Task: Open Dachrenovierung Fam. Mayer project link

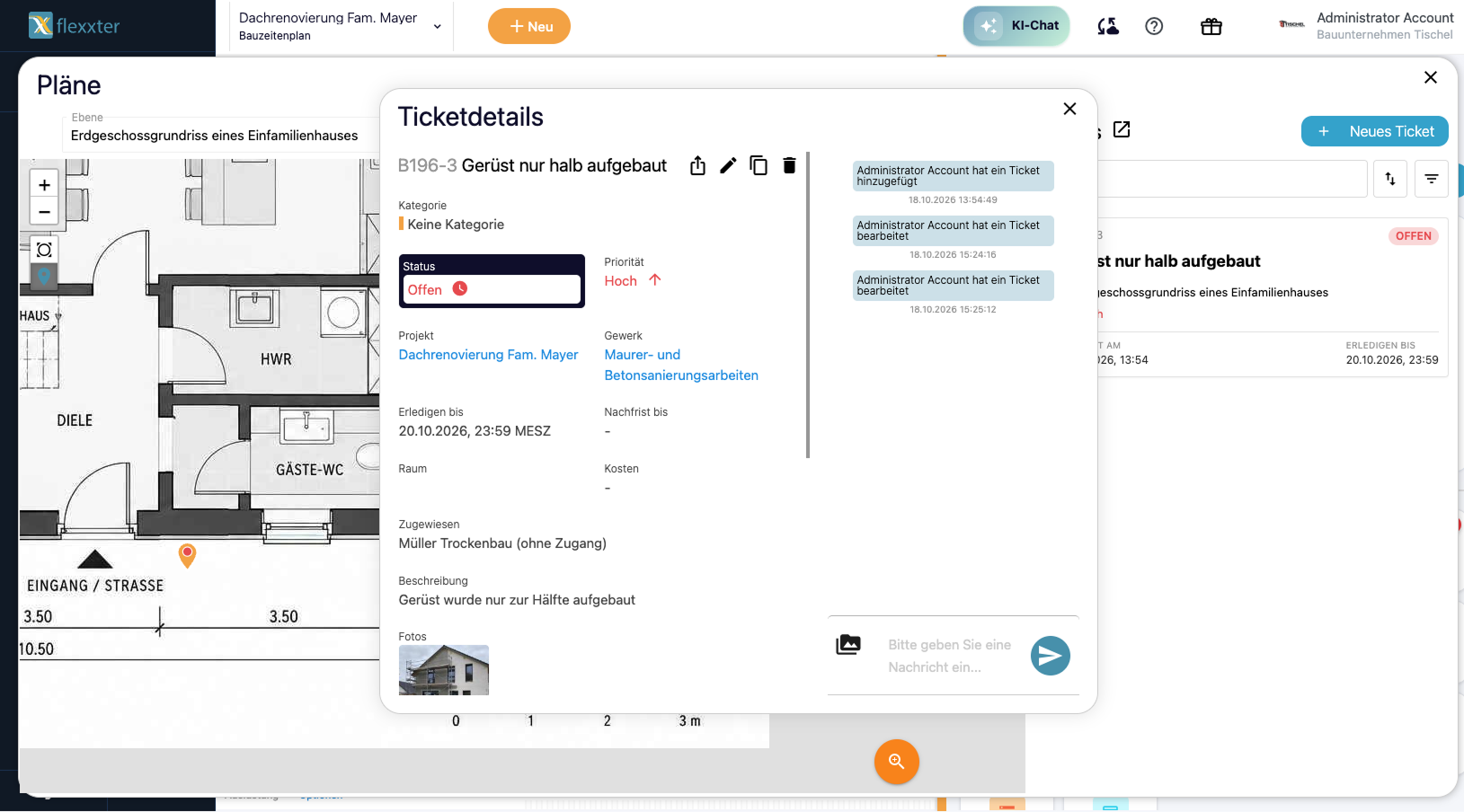Action: tap(488, 355)
